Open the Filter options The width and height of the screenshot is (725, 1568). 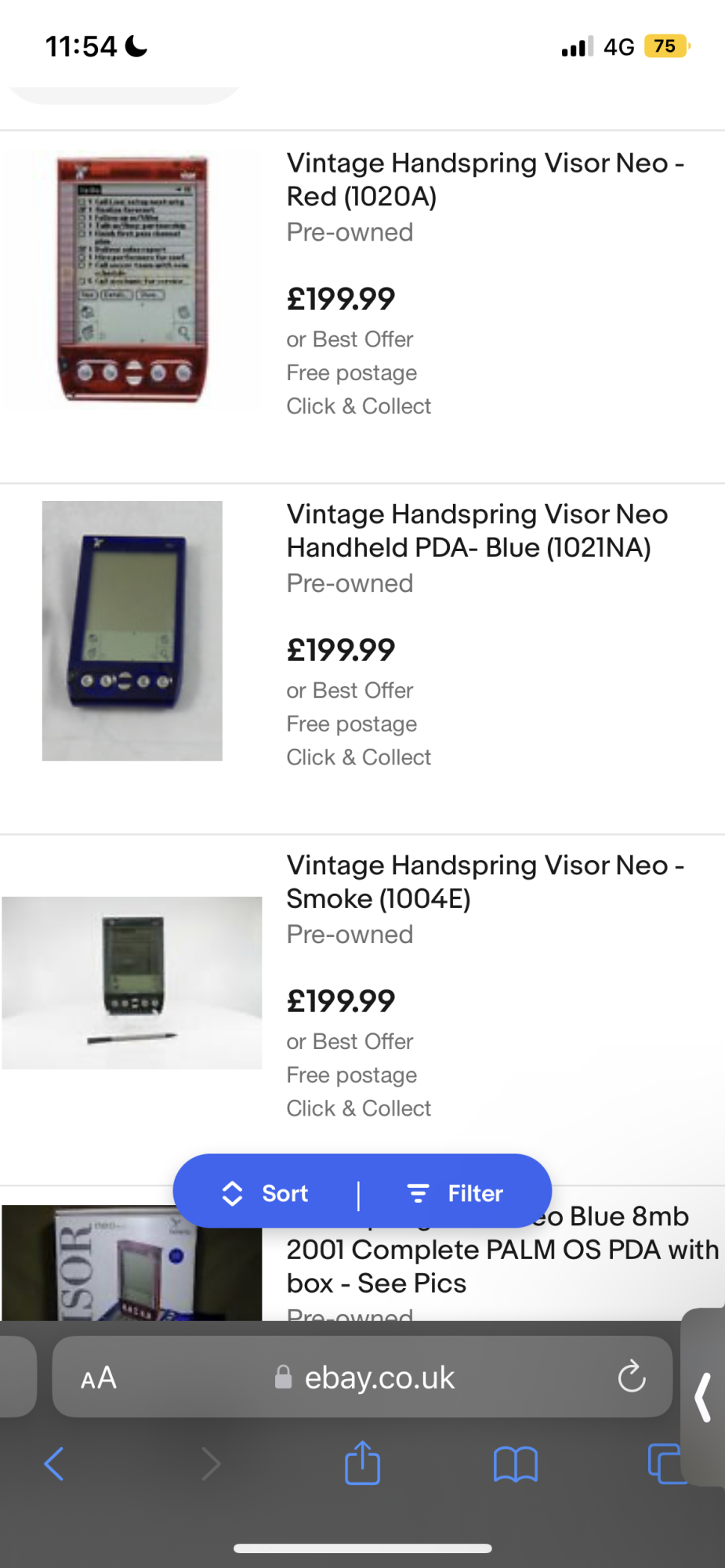(456, 1193)
